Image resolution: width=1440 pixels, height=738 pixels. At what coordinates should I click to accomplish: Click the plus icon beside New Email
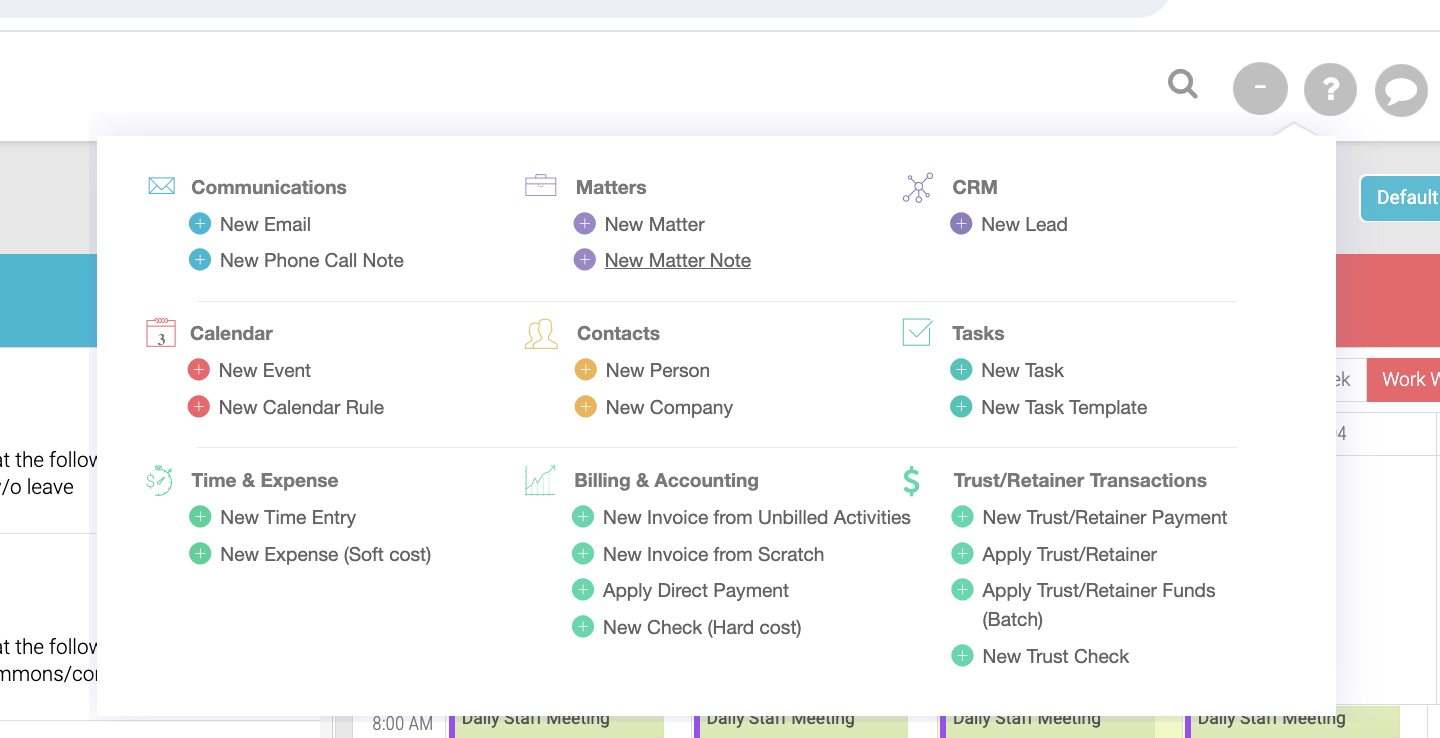pos(200,224)
